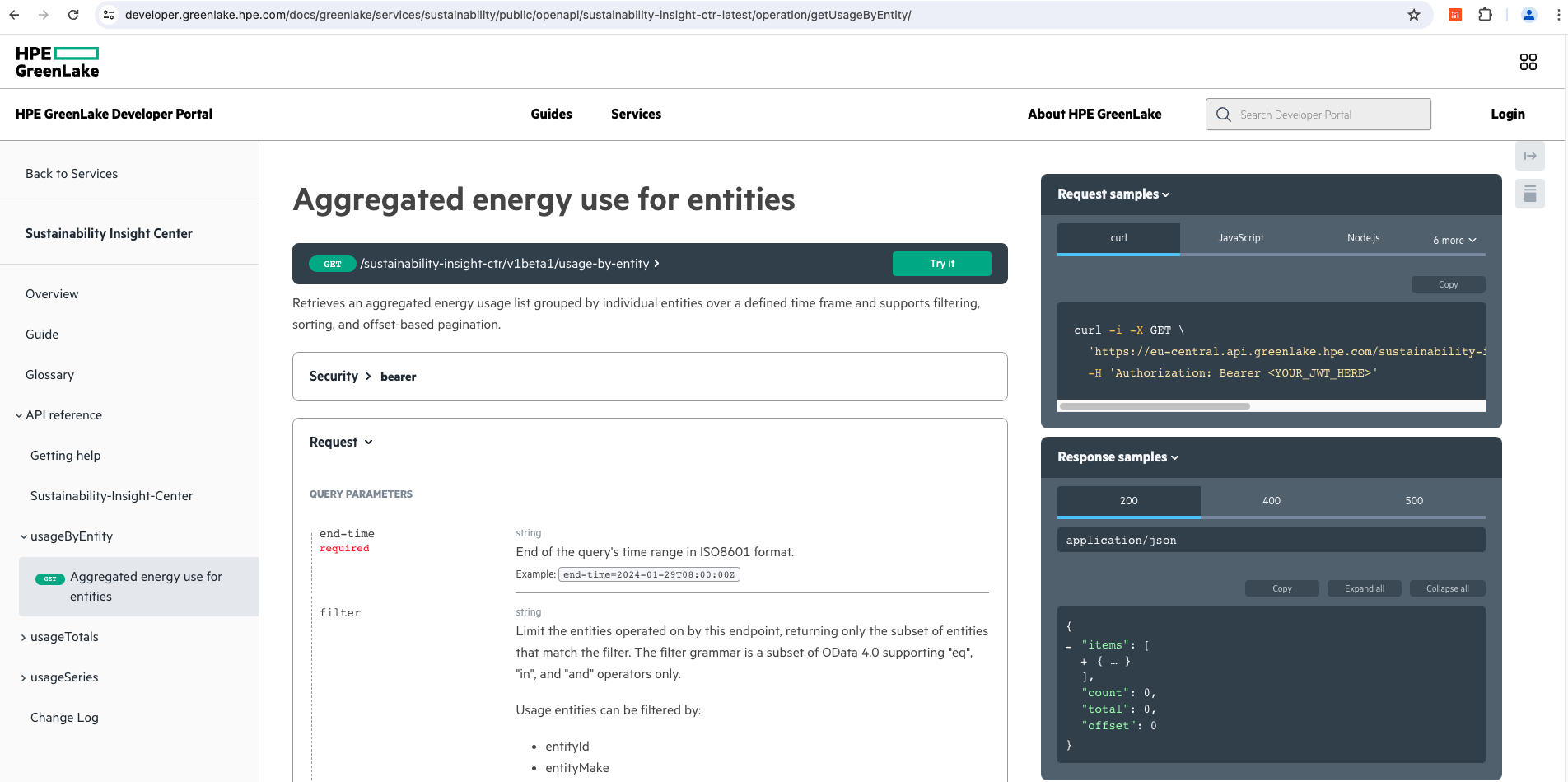The width and height of the screenshot is (1568, 782).
Task: Open the Services menu
Action: coord(636,115)
